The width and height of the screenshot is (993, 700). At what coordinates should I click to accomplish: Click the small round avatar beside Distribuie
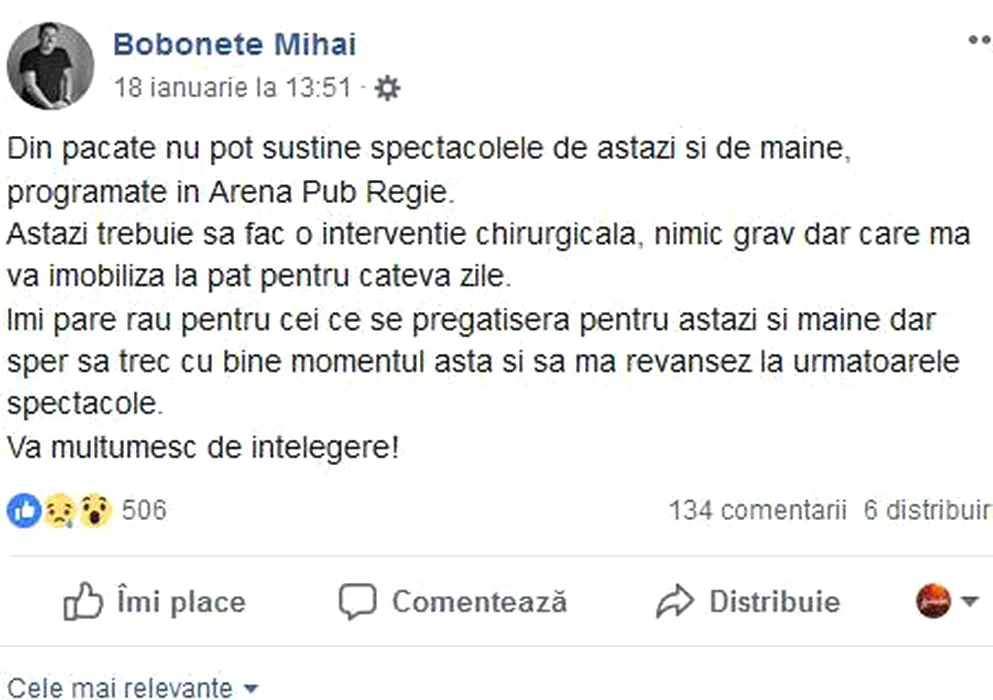[933, 601]
